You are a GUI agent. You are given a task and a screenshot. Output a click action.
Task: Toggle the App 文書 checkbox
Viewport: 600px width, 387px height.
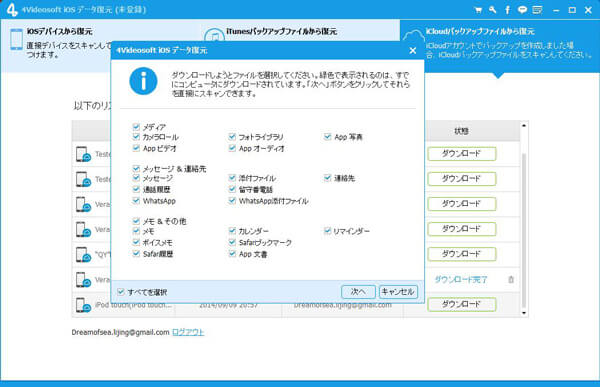(x=232, y=254)
